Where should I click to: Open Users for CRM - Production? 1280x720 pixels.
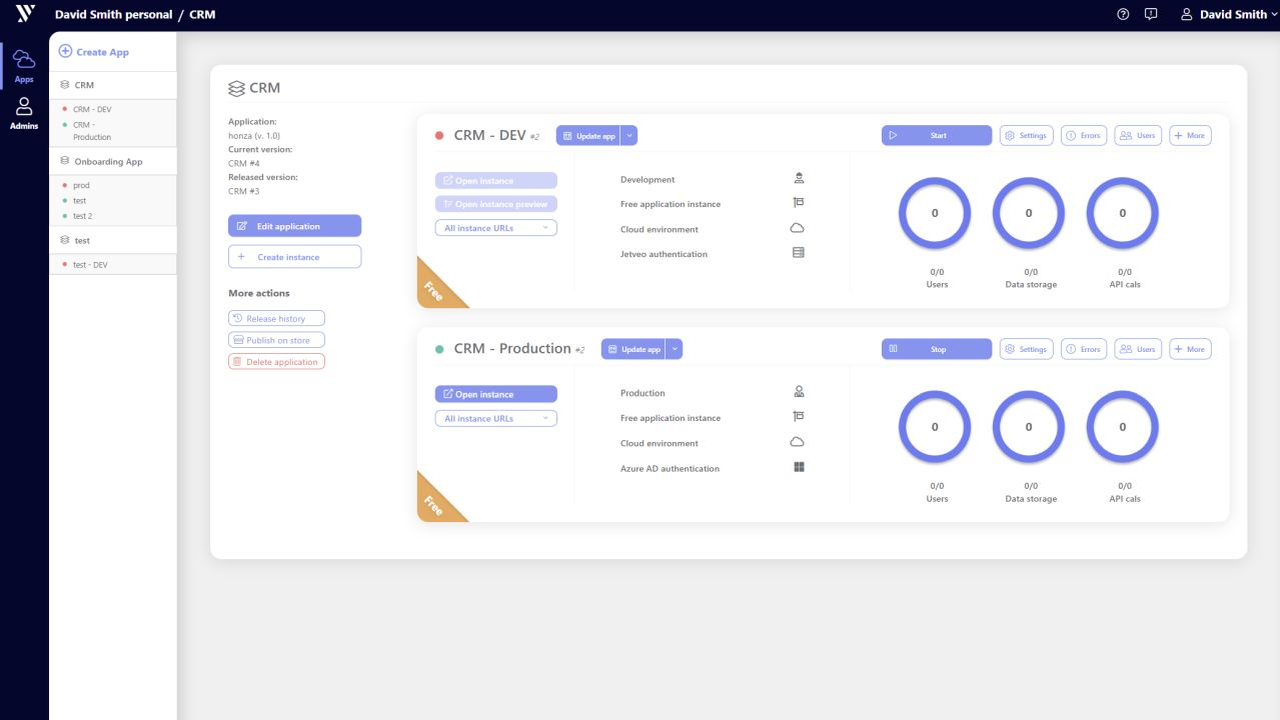pyautogui.click(x=1138, y=349)
